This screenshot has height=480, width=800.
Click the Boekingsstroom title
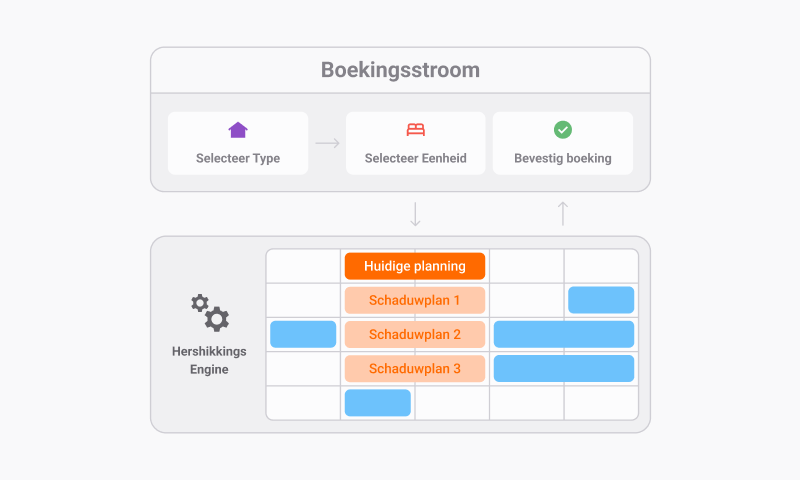(x=400, y=70)
